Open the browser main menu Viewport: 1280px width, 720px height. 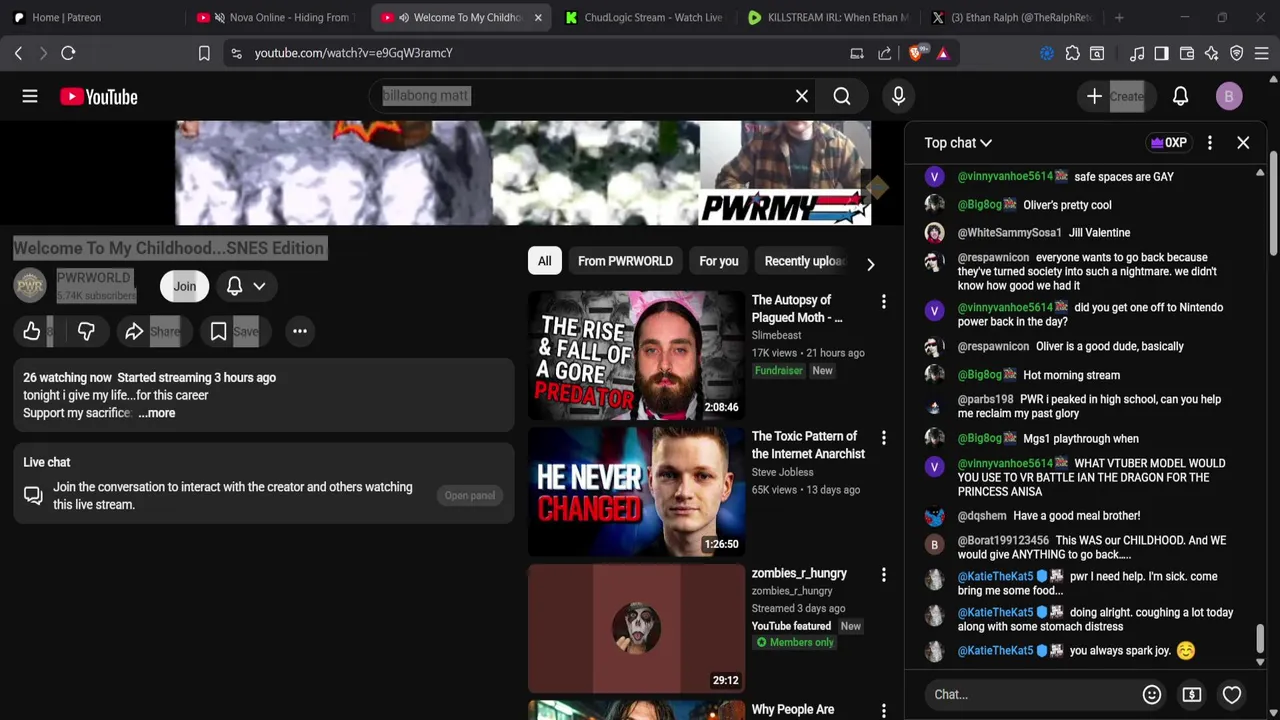tap(1262, 53)
